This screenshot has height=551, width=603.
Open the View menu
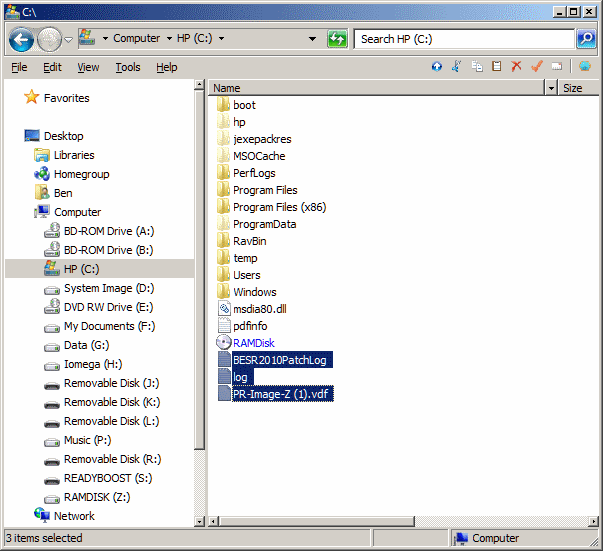point(88,67)
